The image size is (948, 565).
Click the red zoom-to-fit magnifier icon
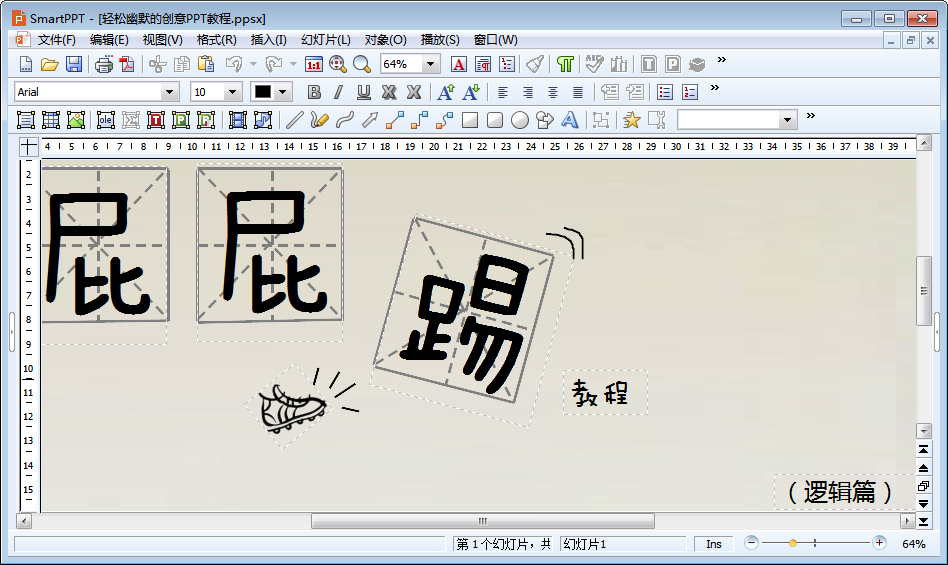click(x=337, y=64)
